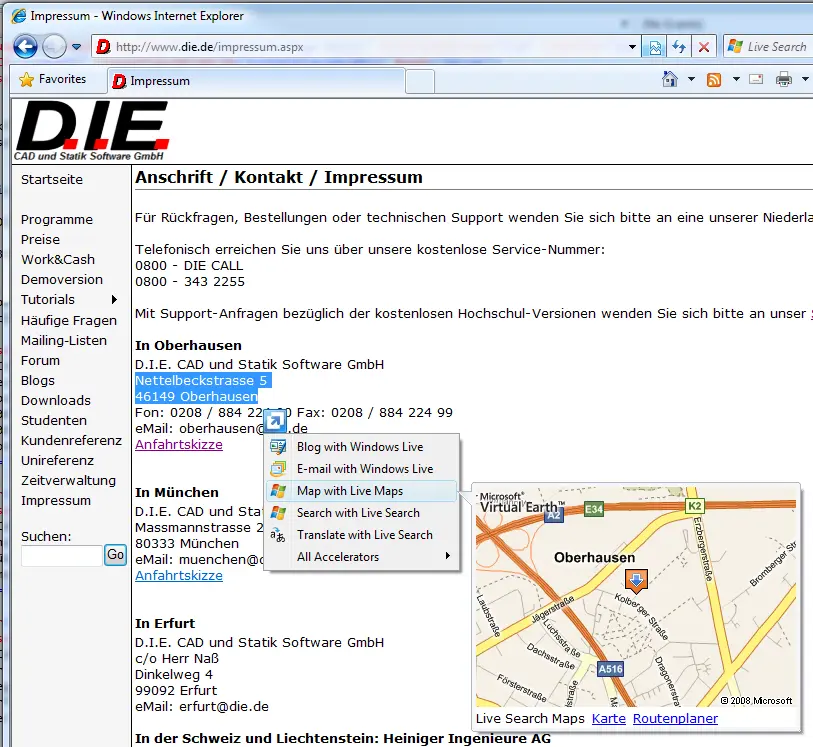Click the address bar URL field
The height and width of the screenshot is (747, 813).
(358, 47)
